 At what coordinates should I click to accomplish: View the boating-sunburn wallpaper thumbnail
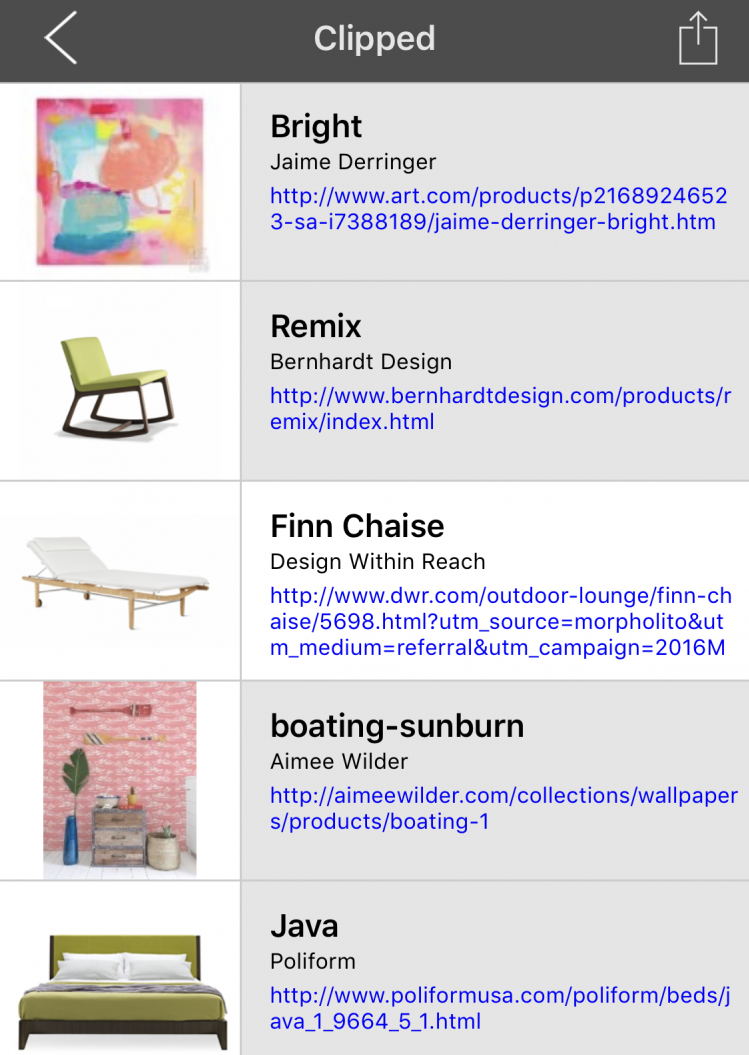pyautogui.click(x=120, y=780)
